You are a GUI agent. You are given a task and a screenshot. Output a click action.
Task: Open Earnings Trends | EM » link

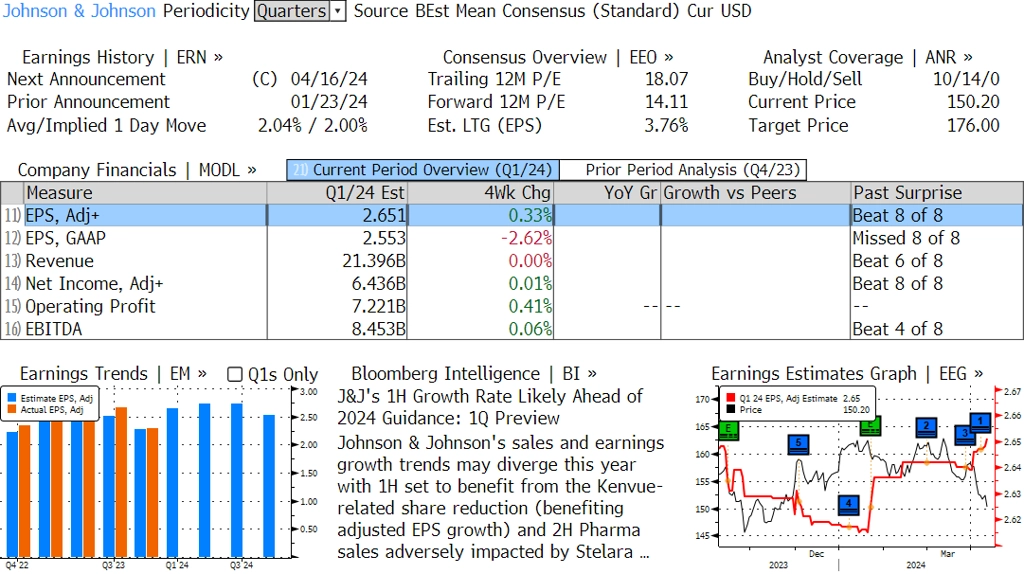click(113, 374)
